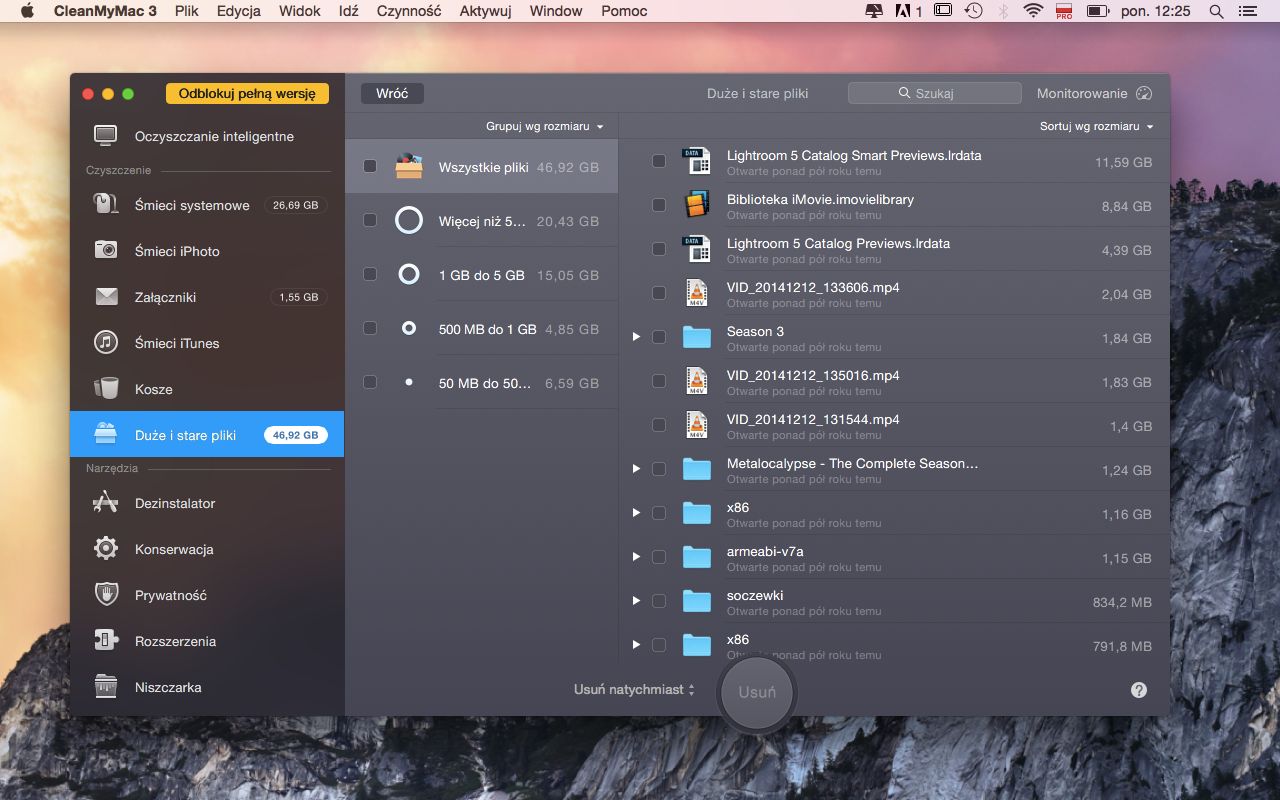Click the Wi-Fi status icon
1280x800 pixels.
point(1033,11)
